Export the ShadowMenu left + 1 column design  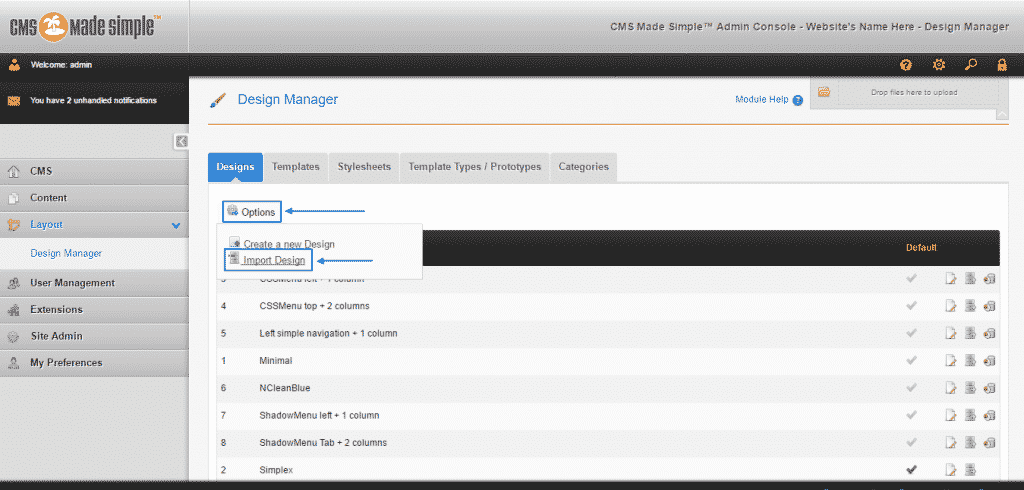970,416
